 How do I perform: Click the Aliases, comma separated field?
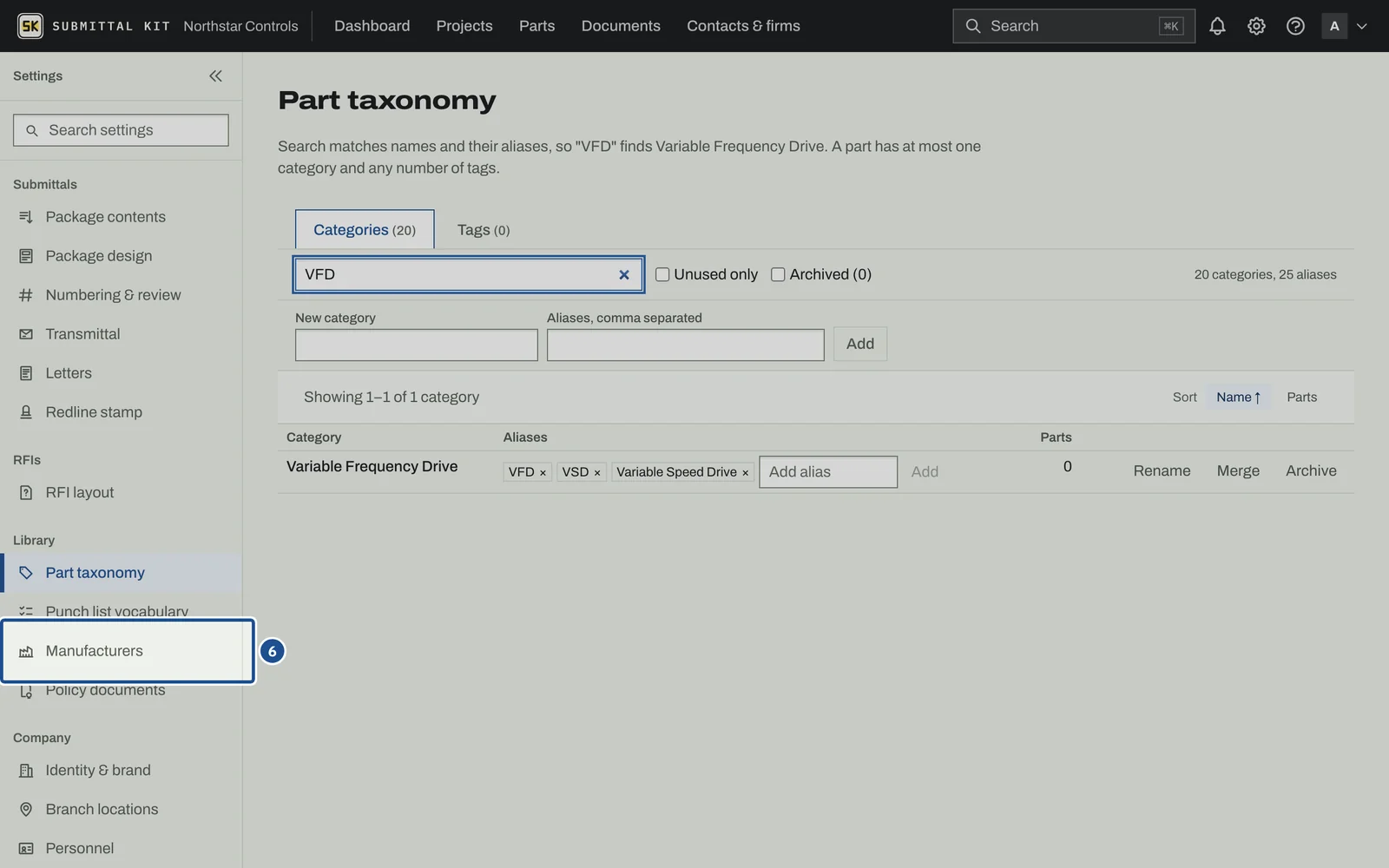pyautogui.click(x=686, y=345)
